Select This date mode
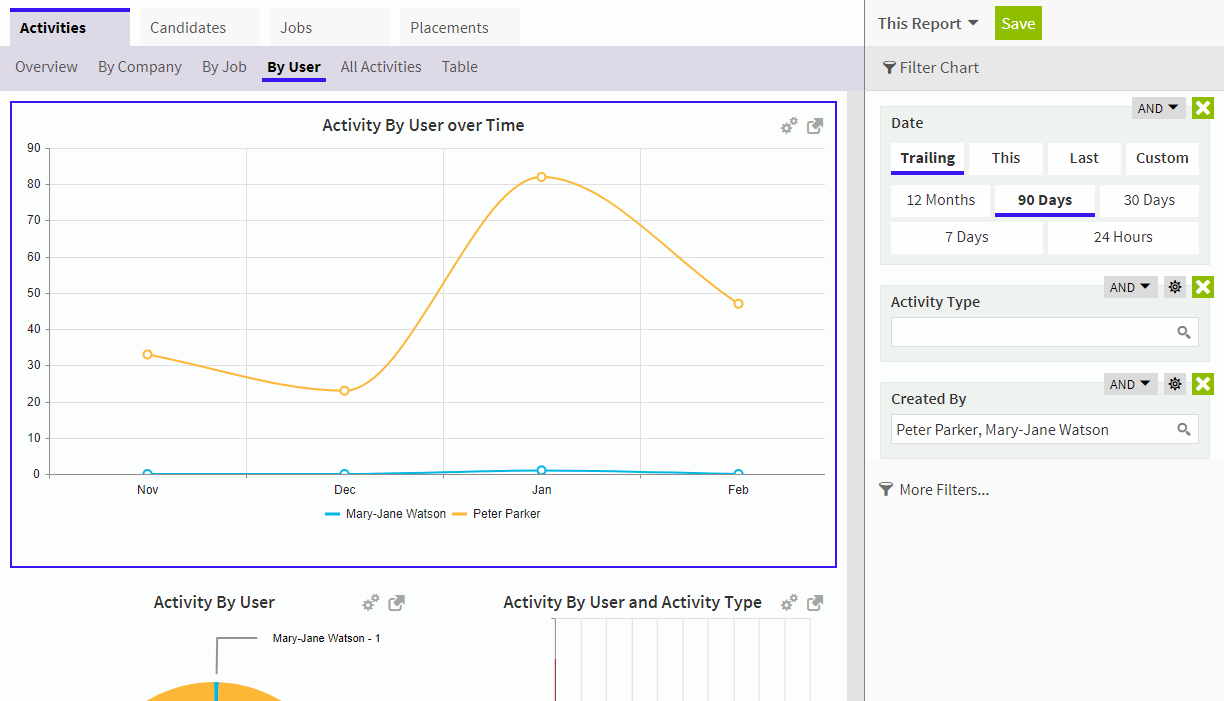This screenshot has width=1224, height=701. [x=1006, y=159]
